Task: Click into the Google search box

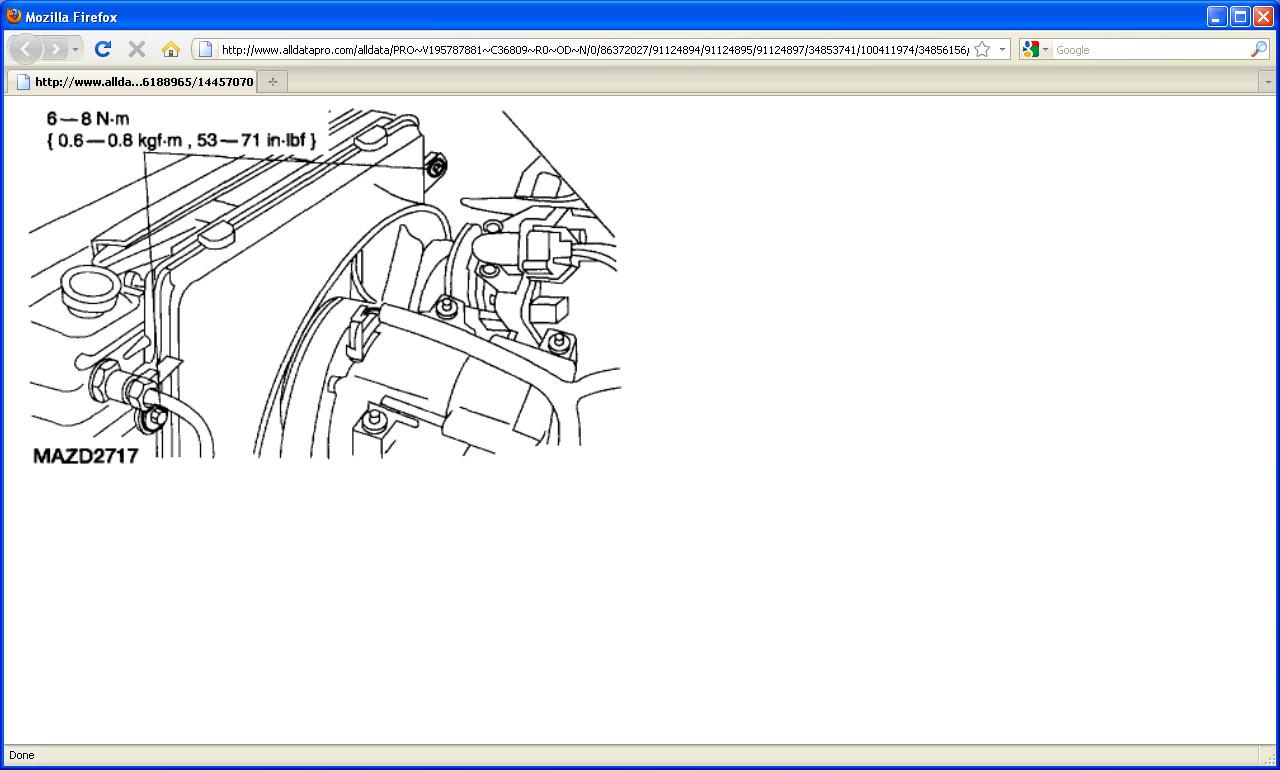Action: point(1150,49)
